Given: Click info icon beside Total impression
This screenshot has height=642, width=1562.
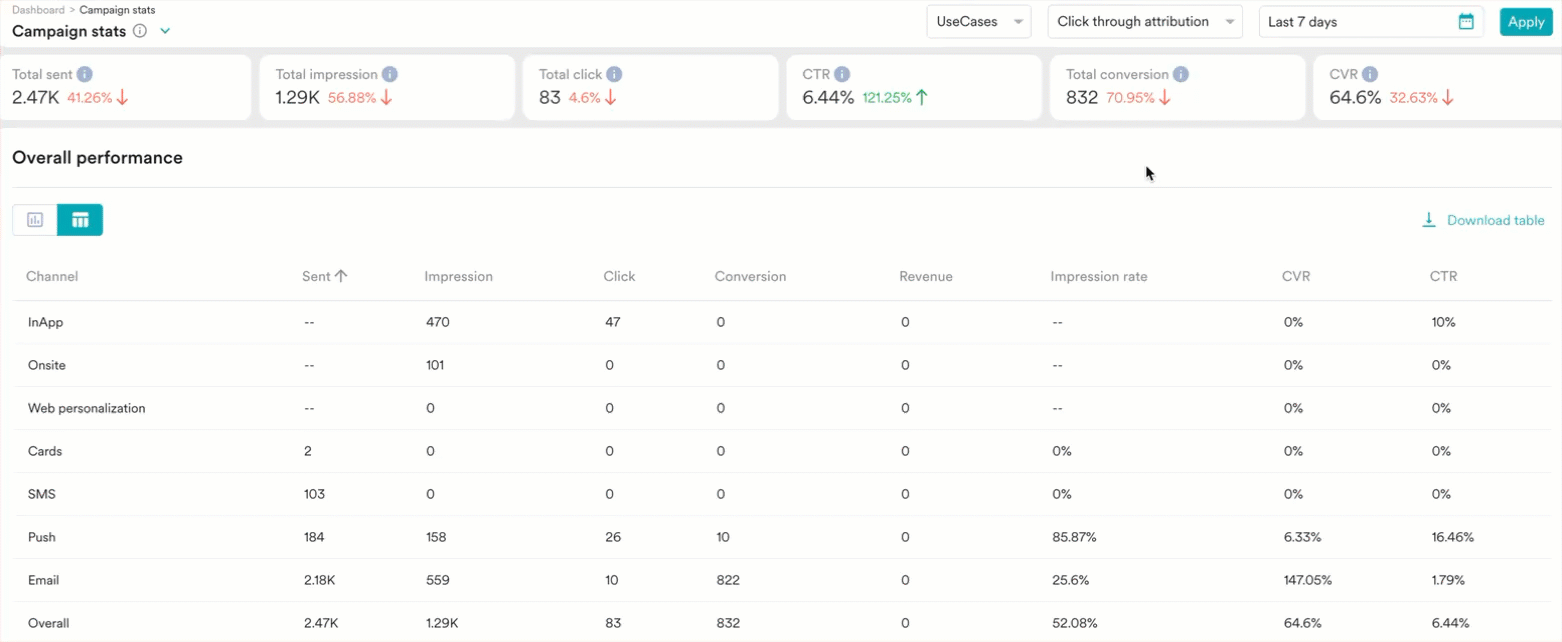Looking at the screenshot, I should [390, 74].
